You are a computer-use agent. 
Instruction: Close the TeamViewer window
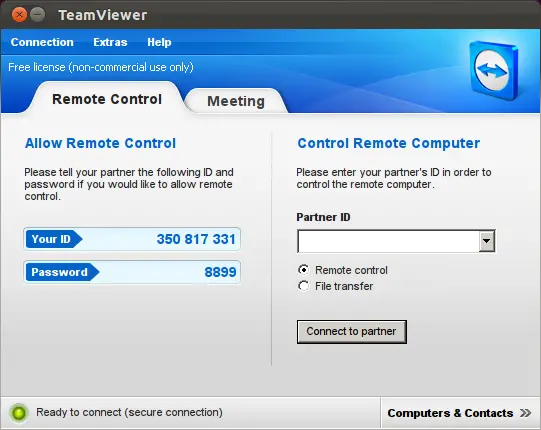(19, 15)
